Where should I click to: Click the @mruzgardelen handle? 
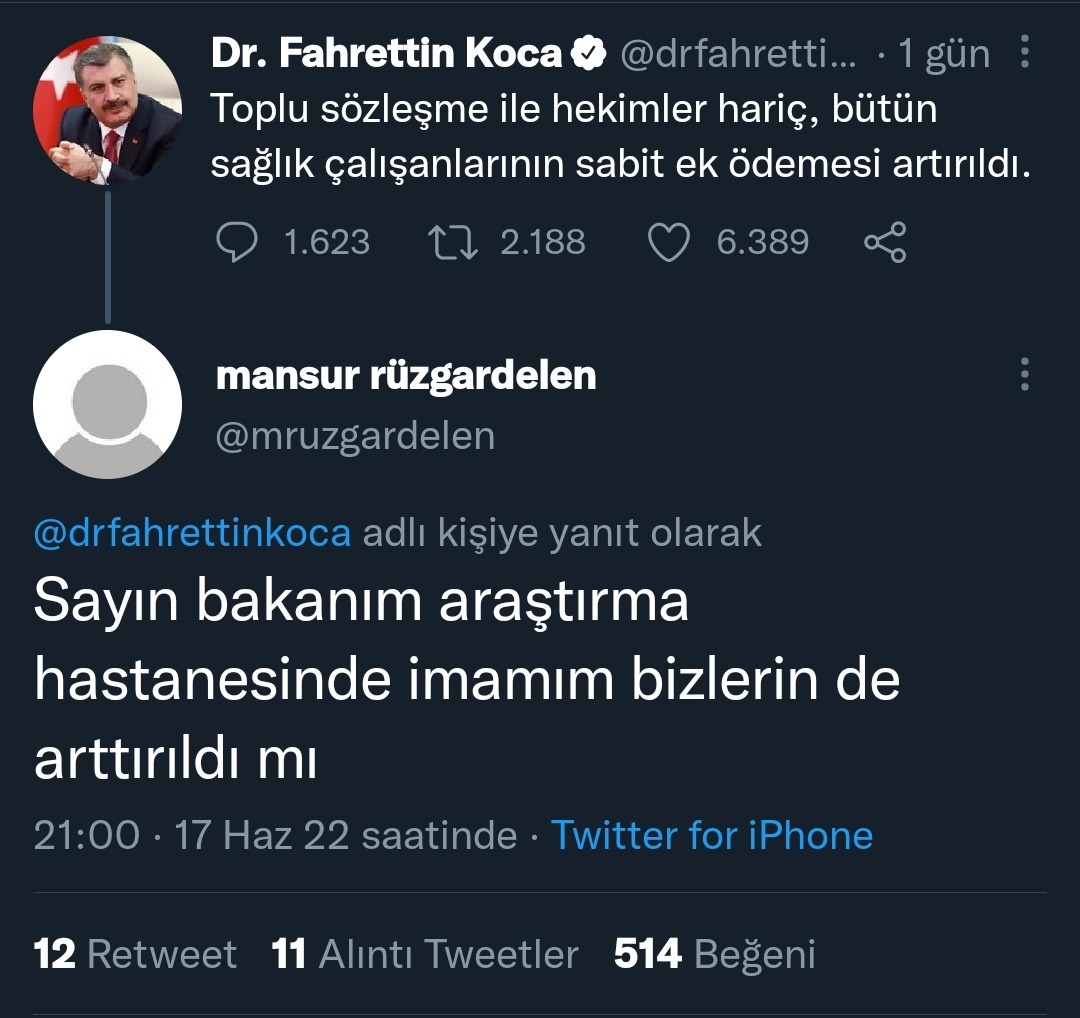(355, 436)
